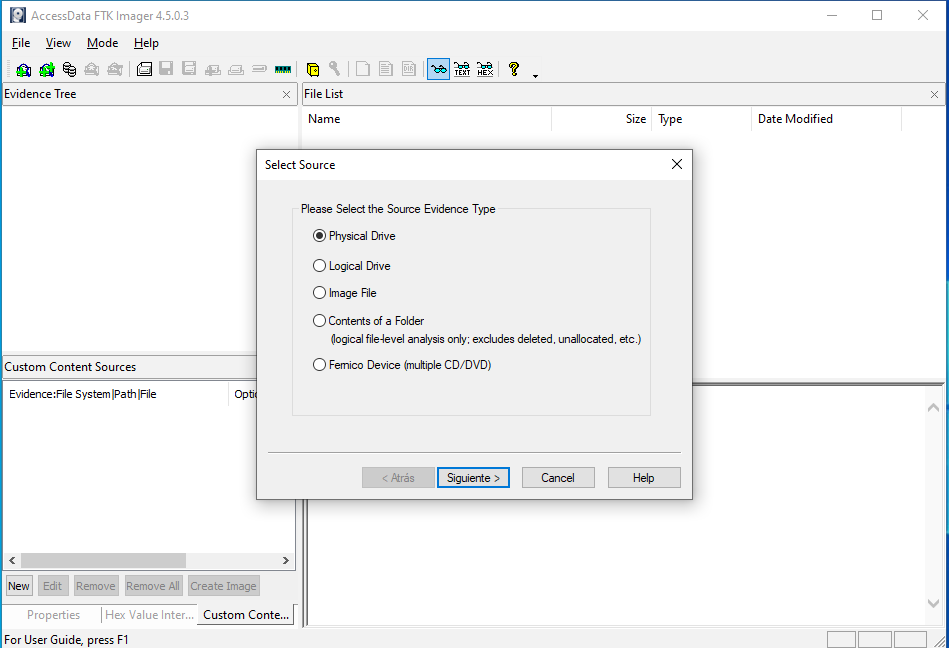Click the Export Disk Image floppy icon
The image size is (949, 648).
pos(166,69)
